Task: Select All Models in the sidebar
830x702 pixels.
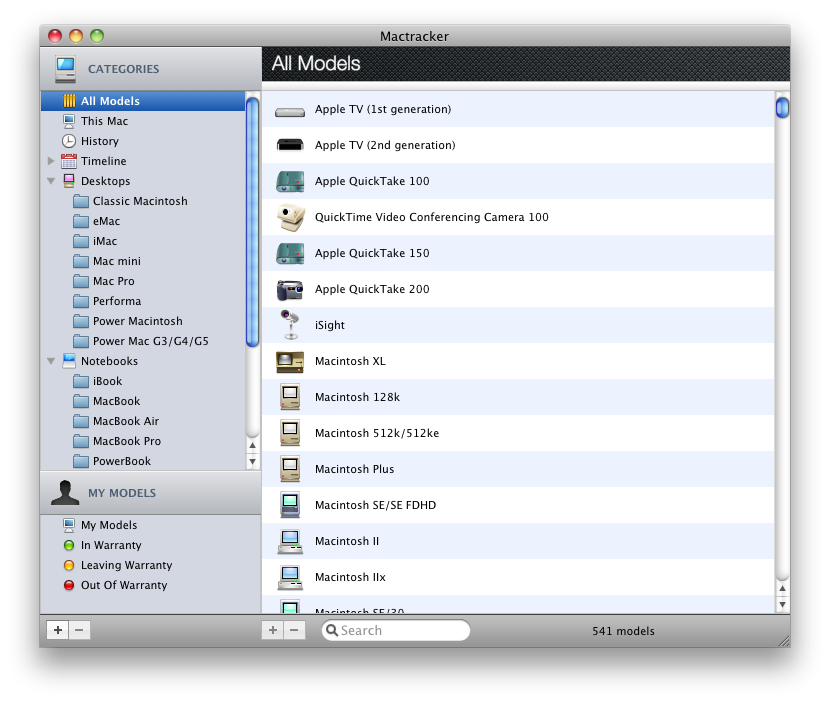Action: click(x=143, y=101)
